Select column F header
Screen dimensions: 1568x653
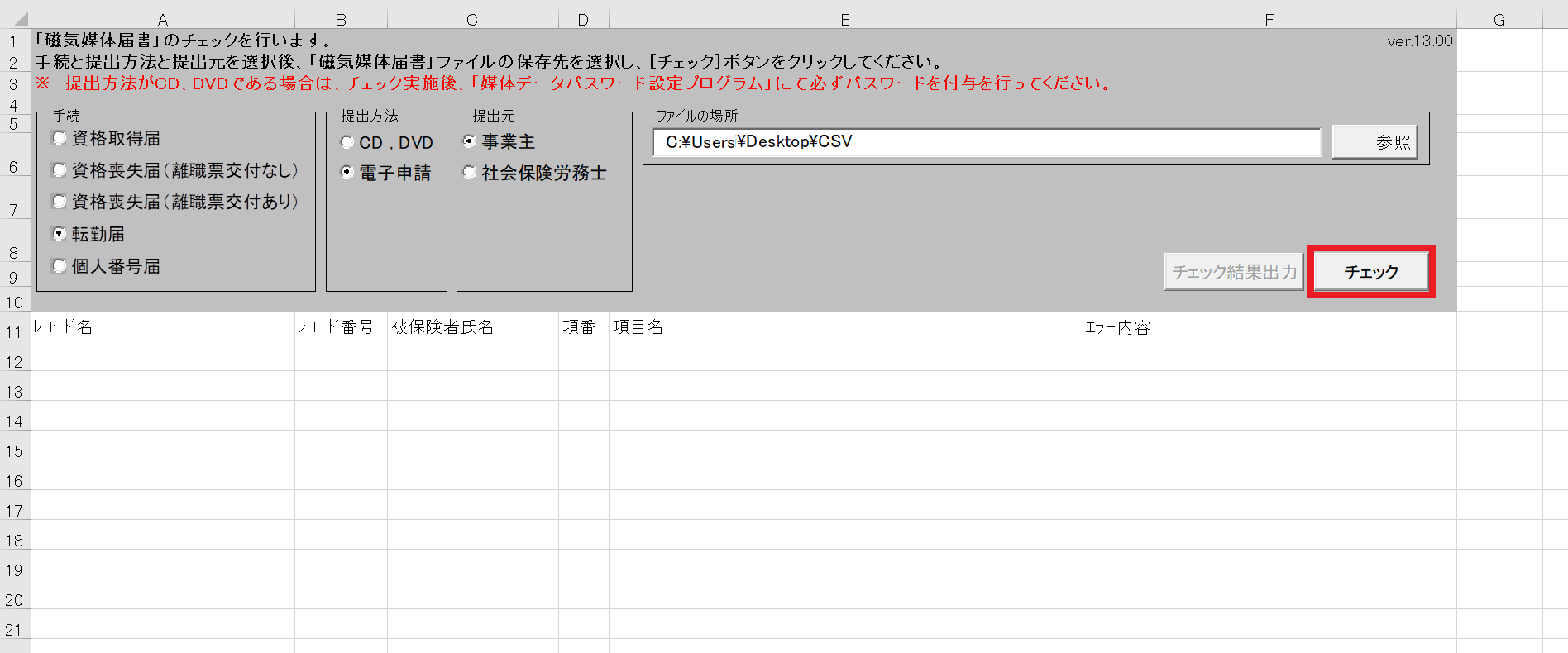(1269, 20)
